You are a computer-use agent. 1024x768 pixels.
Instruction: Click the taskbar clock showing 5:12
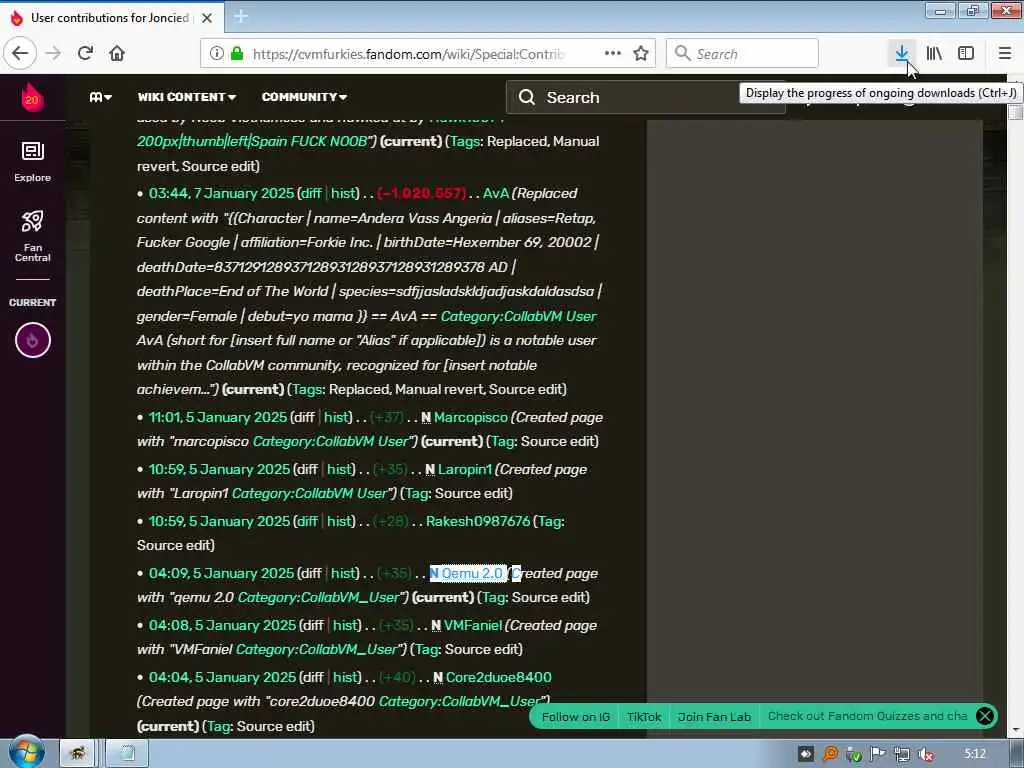(974, 754)
